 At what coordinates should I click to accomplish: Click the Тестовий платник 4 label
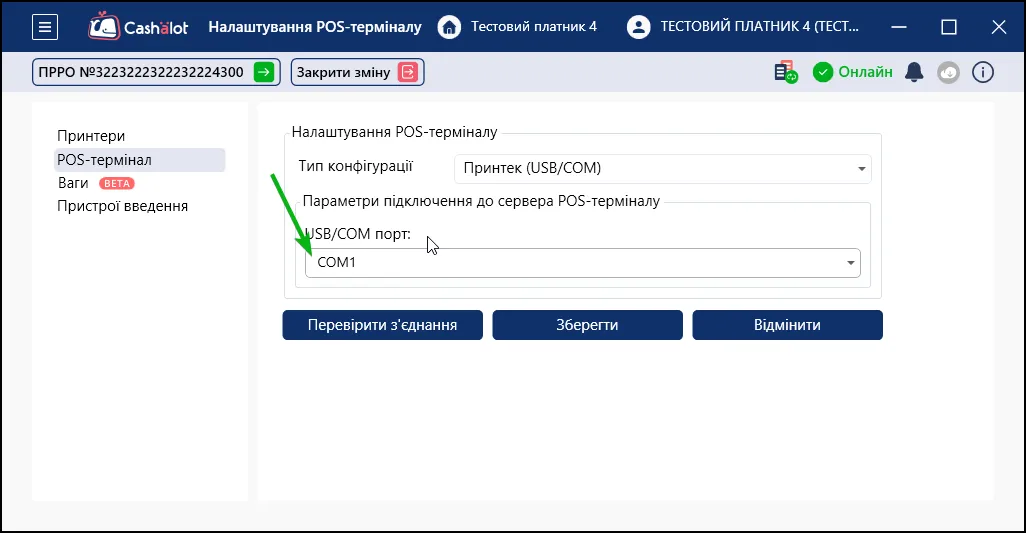click(534, 27)
